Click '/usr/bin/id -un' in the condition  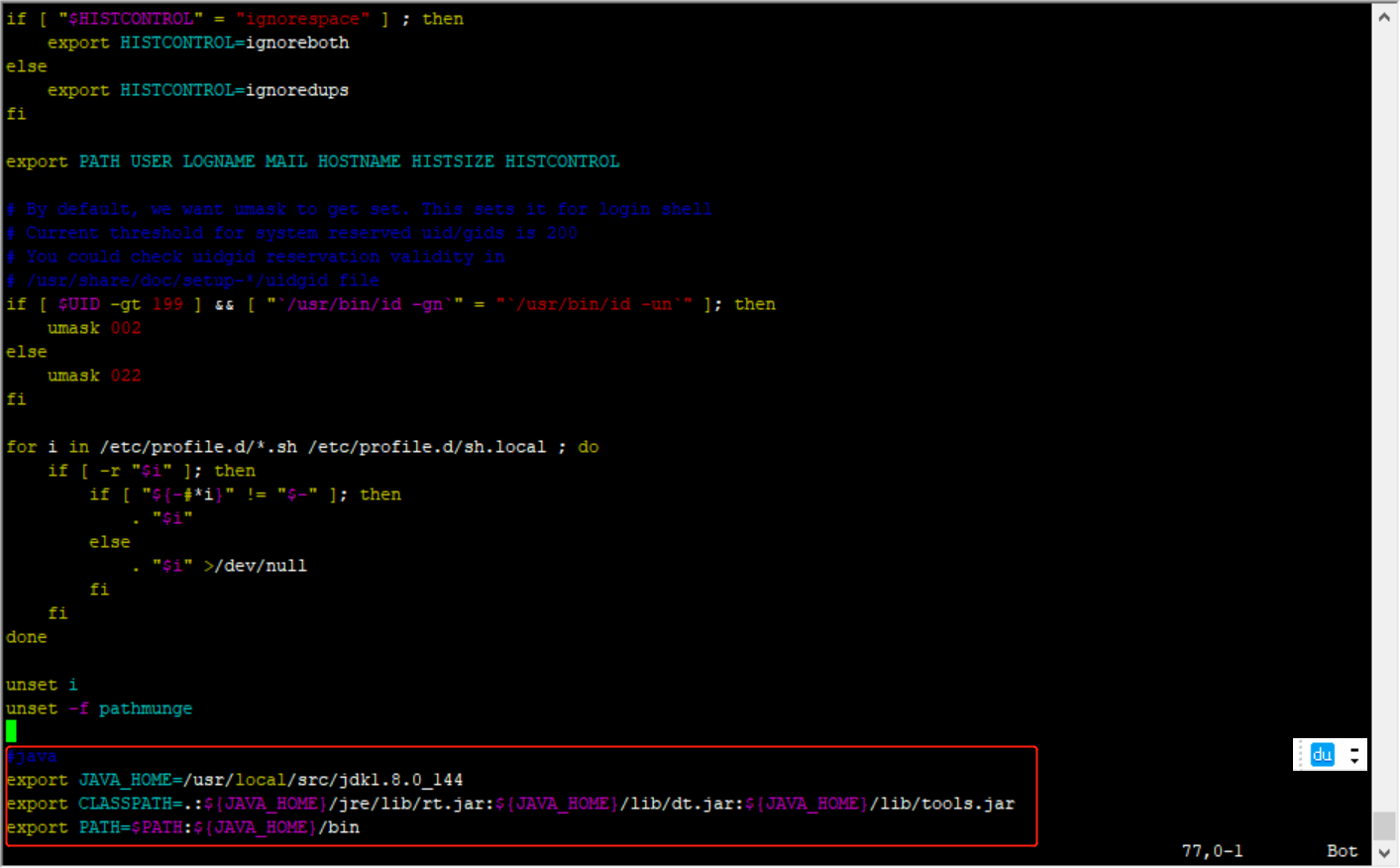(x=593, y=304)
